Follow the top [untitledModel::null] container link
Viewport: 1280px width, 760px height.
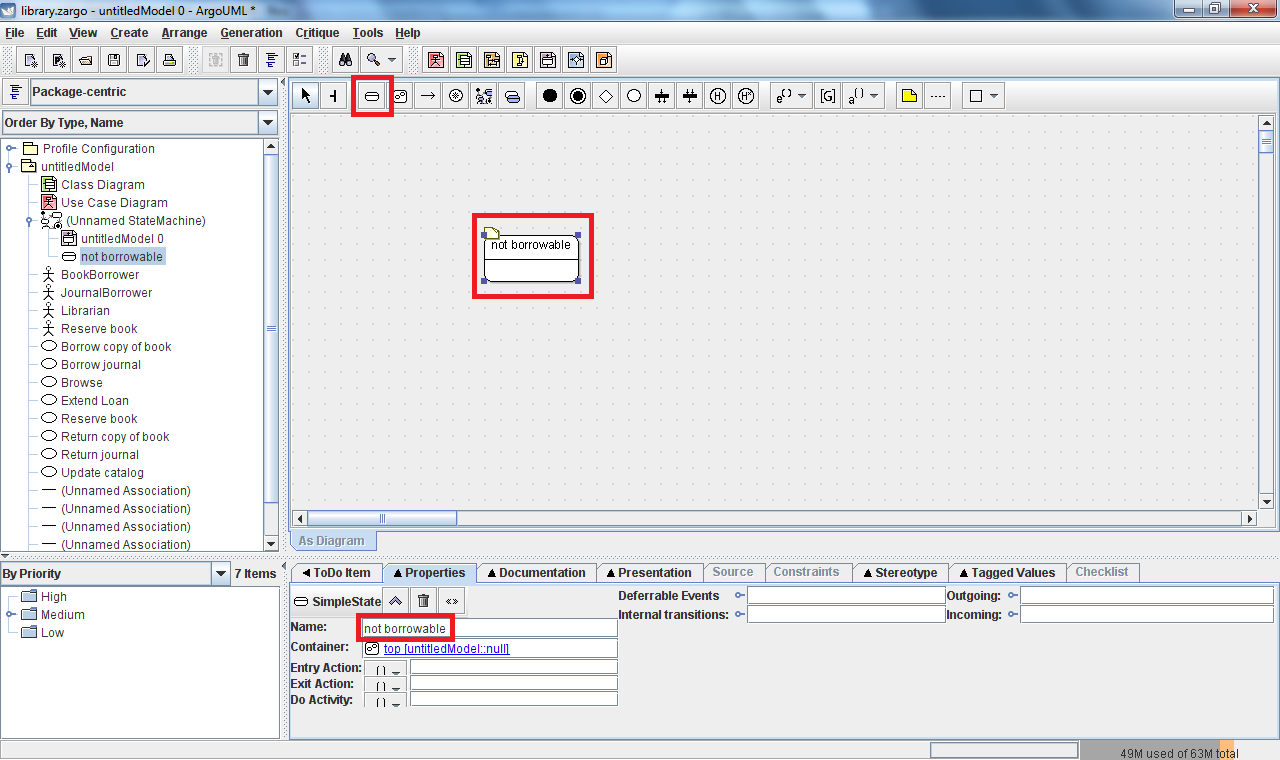[446, 649]
